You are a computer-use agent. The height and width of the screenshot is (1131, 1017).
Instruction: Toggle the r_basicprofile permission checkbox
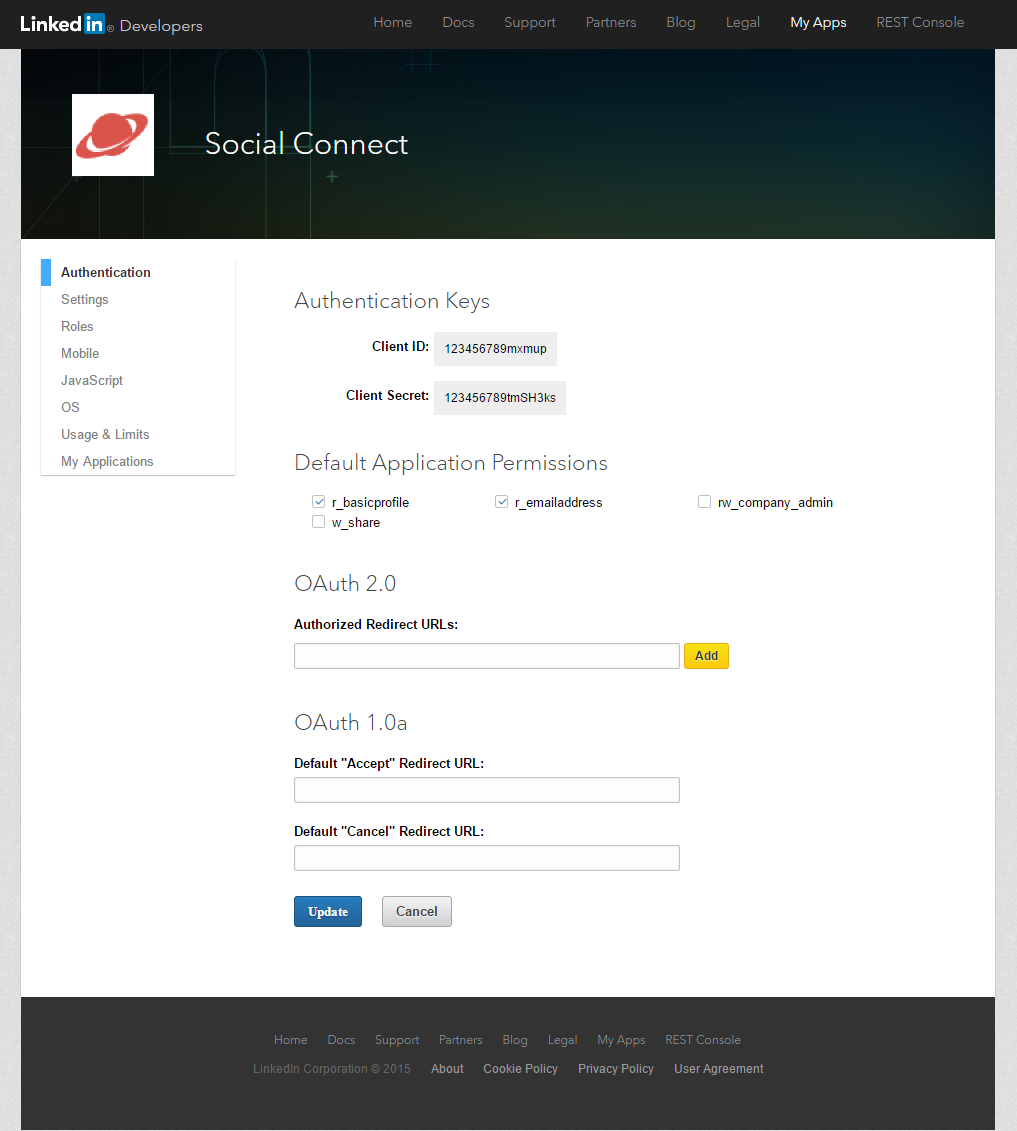pyautogui.click(x=319, y=502)
